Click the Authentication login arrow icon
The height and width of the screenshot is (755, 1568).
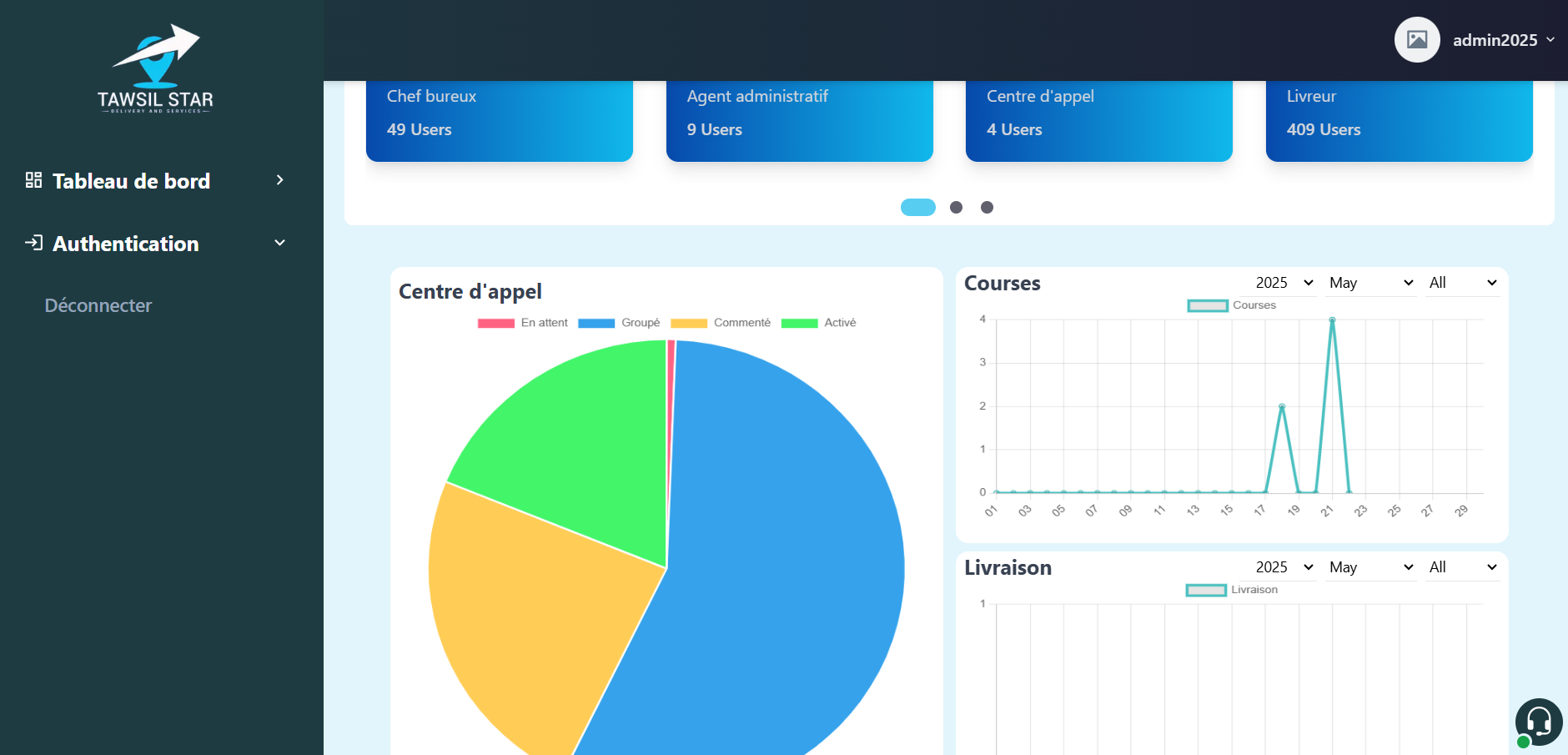(x=34, y=243)
